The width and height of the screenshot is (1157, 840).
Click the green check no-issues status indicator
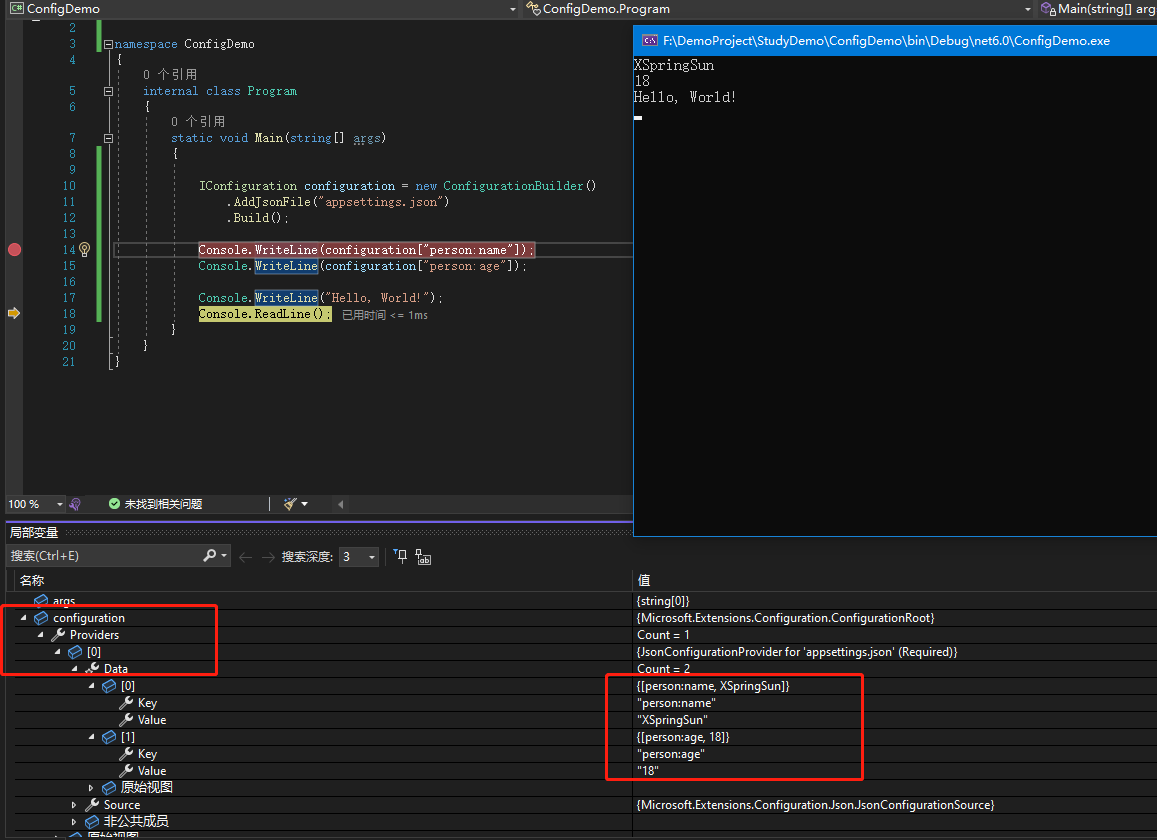pyautogui.click(x=115, y=504)
